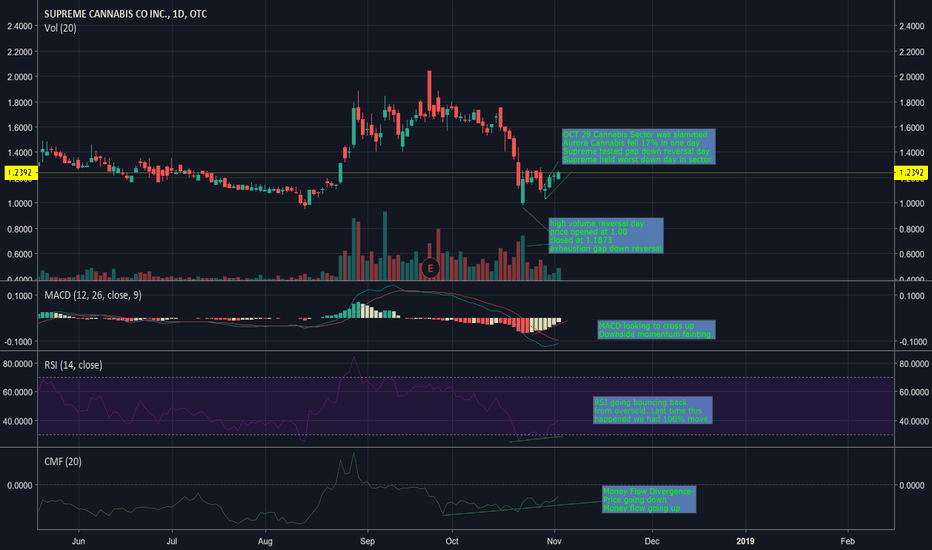Click the 'OCT 29 Cannabis Sector was slammed' note
932x550 pixels.
[x=638, y=147]
